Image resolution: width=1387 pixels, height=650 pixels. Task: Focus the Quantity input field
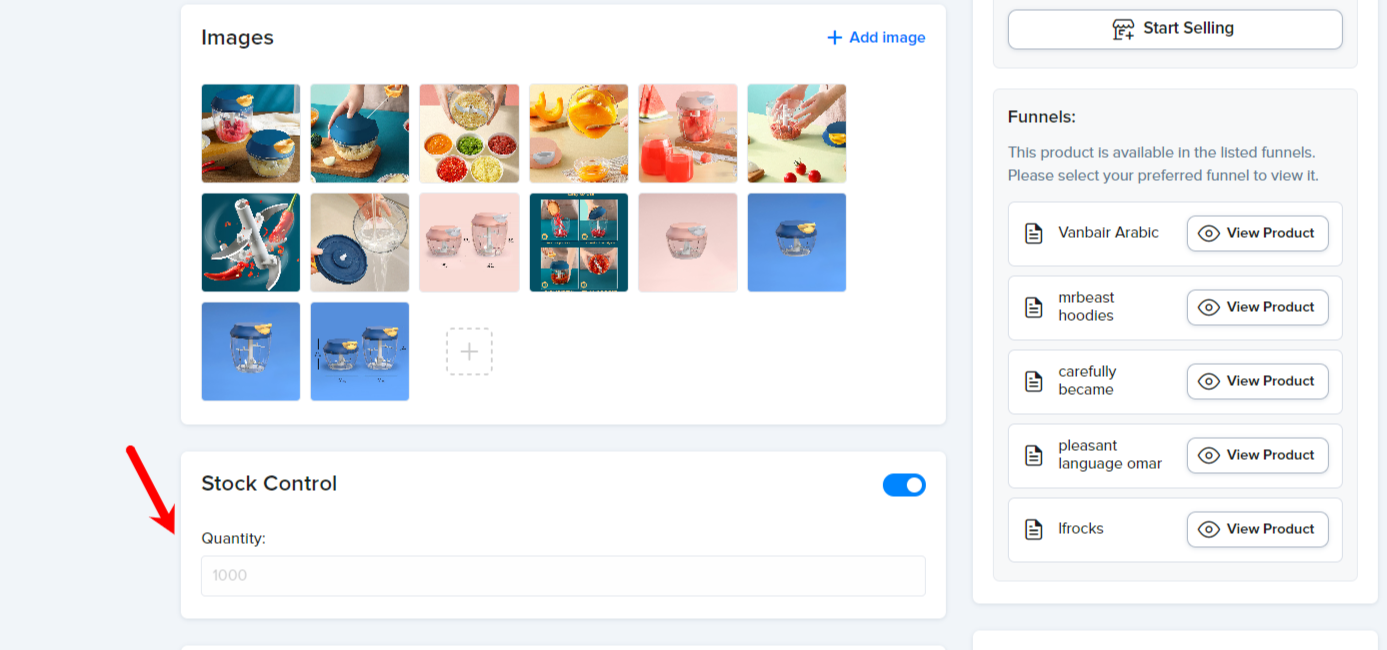(563, 576)
